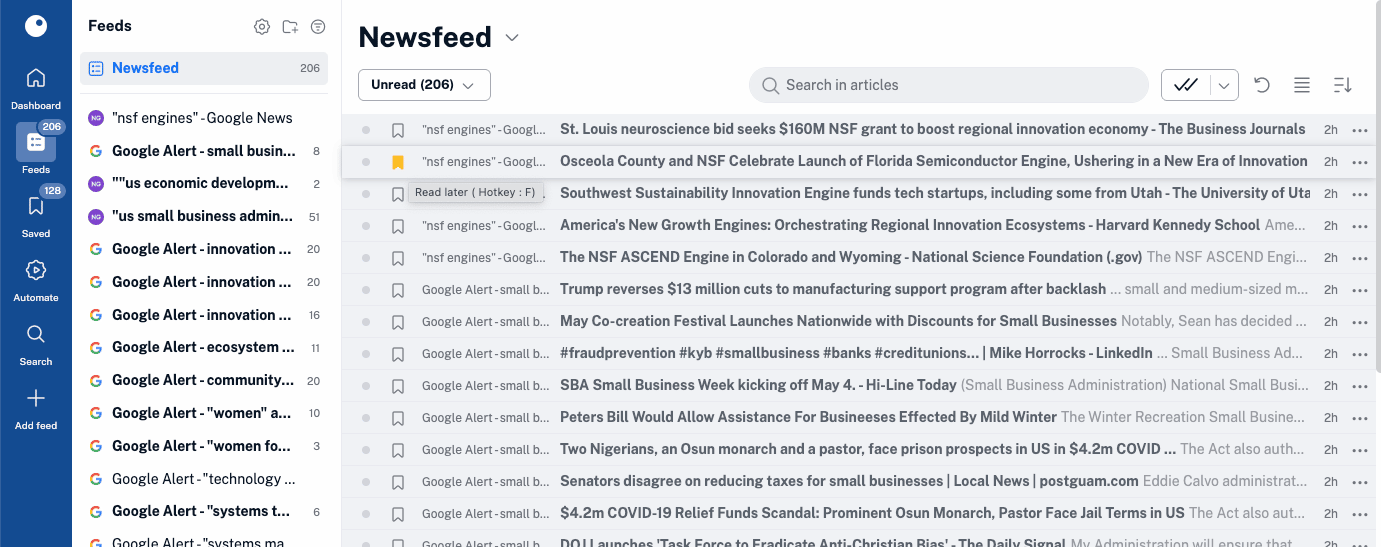
Task: Expand the Unread (206) filter dropdown
Action: (424, 85)
